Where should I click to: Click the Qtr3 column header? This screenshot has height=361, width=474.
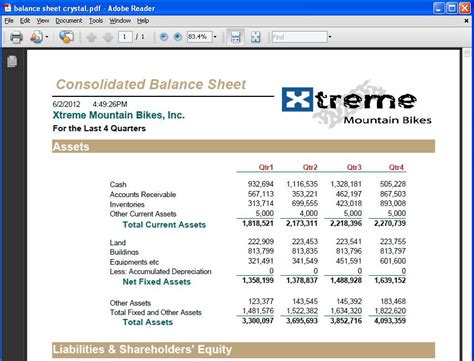click(354, 167)
